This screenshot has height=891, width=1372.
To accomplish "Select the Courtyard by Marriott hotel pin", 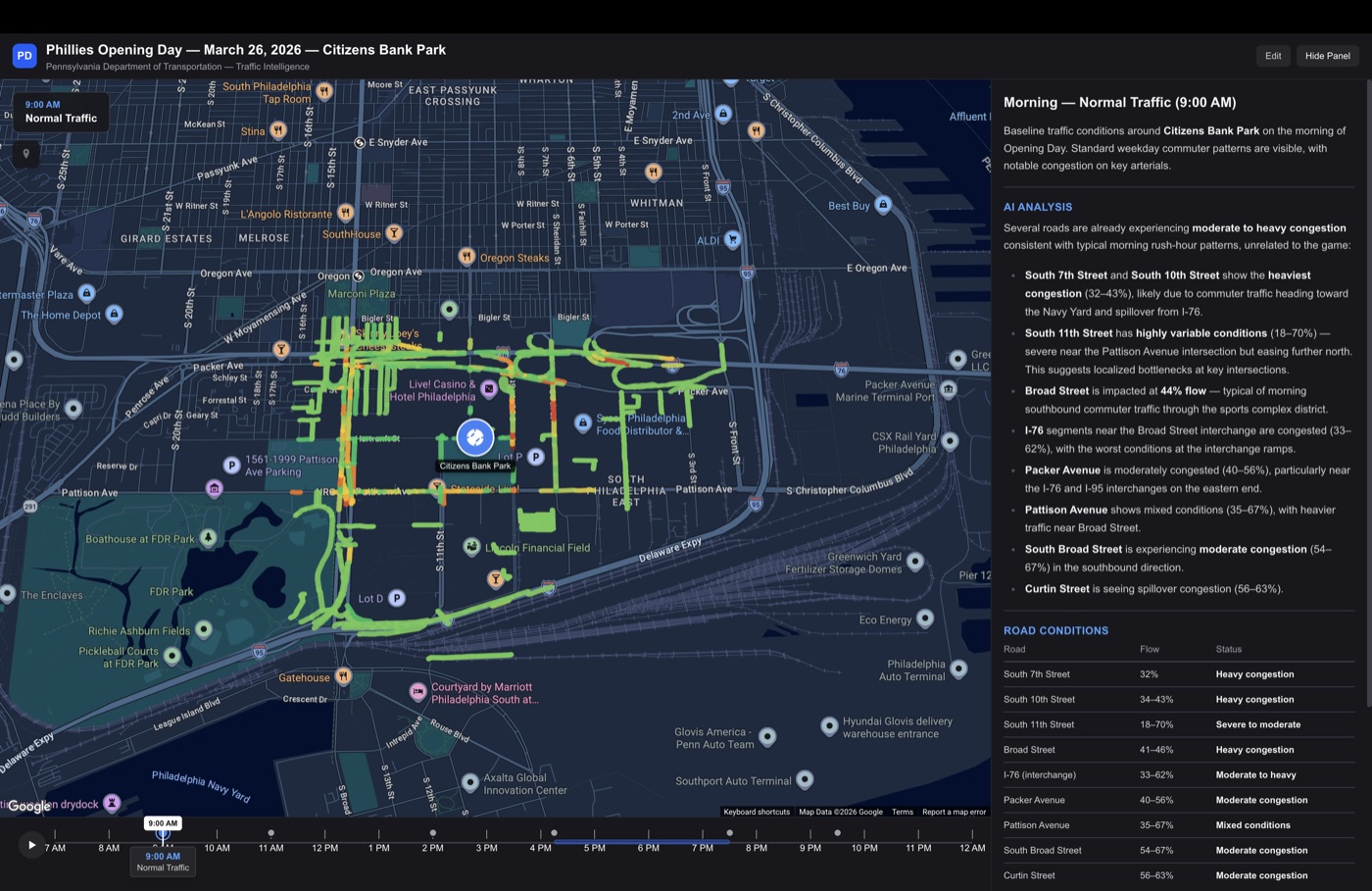I will (x=418, y=692).
